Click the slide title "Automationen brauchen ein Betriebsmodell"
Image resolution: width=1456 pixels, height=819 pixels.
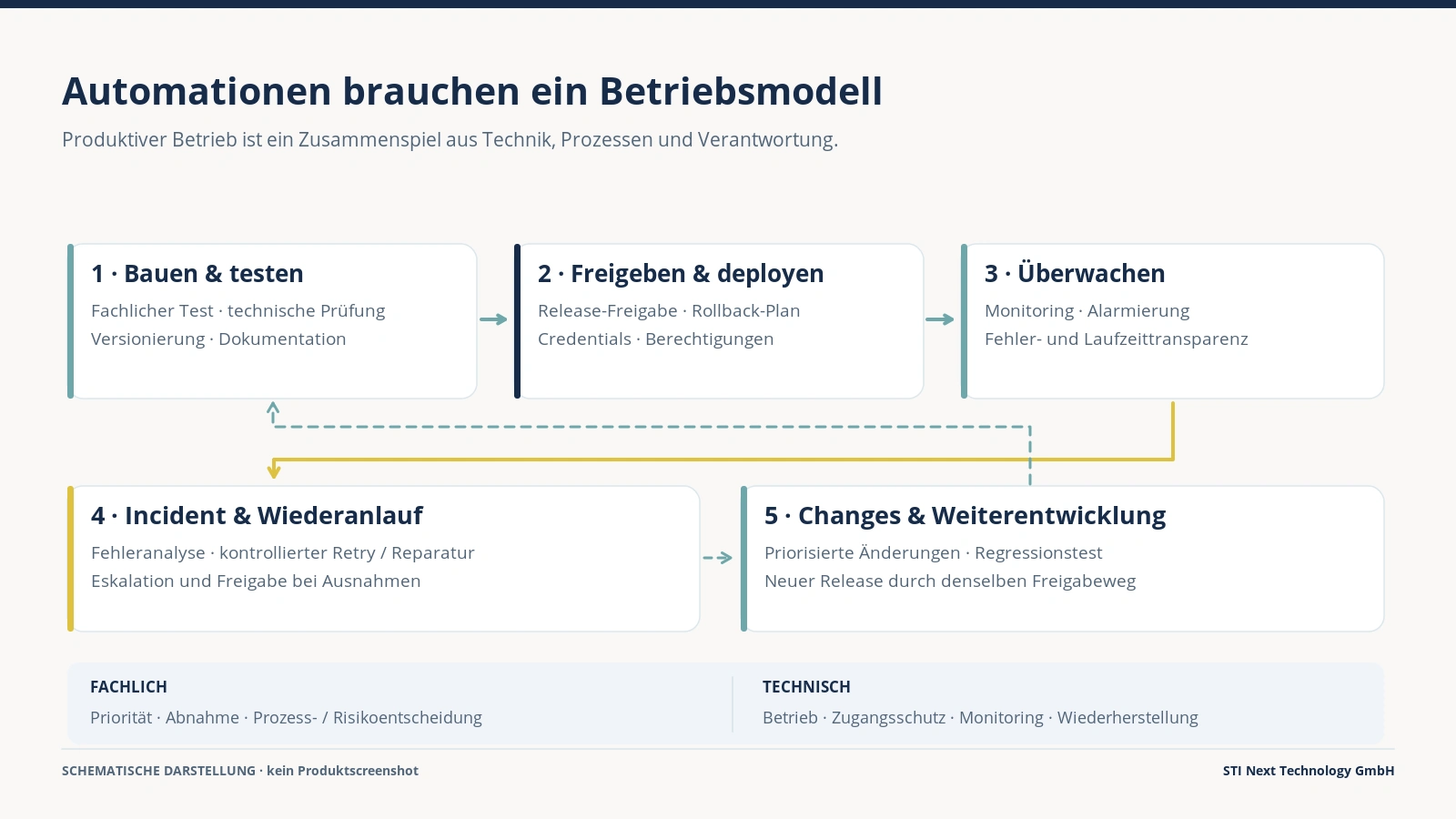click(x=472, y=91)
